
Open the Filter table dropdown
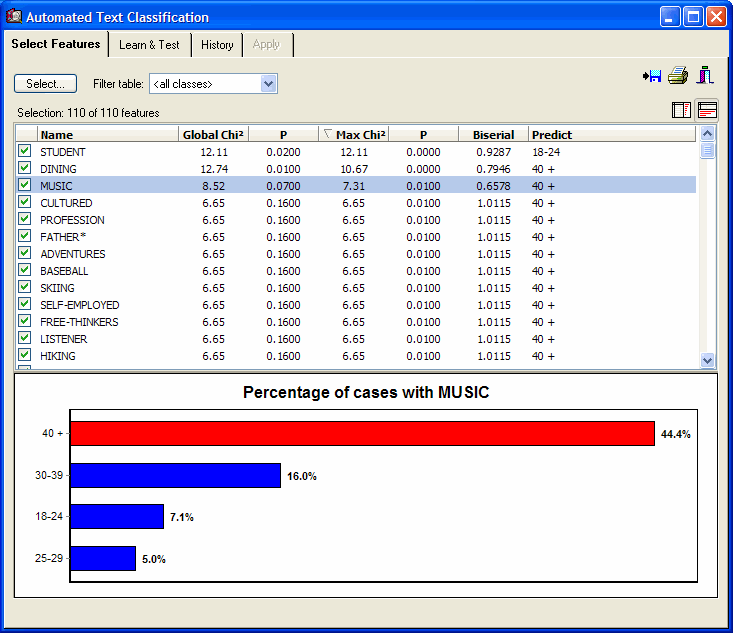point(268,84)
